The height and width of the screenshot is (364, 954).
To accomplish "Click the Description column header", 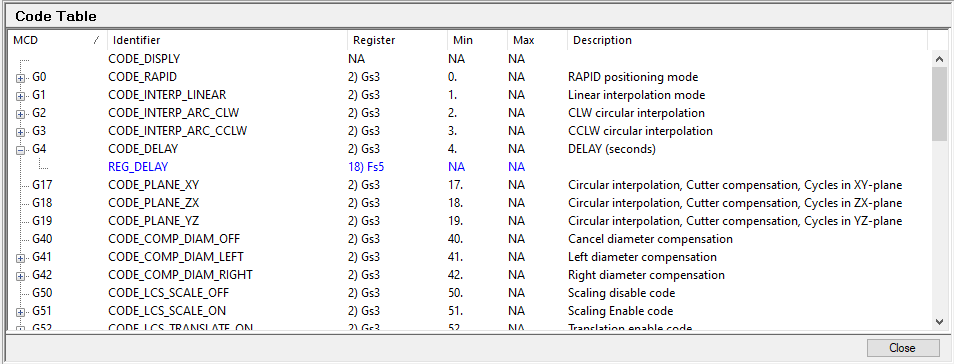I will [x=747, y=40].
